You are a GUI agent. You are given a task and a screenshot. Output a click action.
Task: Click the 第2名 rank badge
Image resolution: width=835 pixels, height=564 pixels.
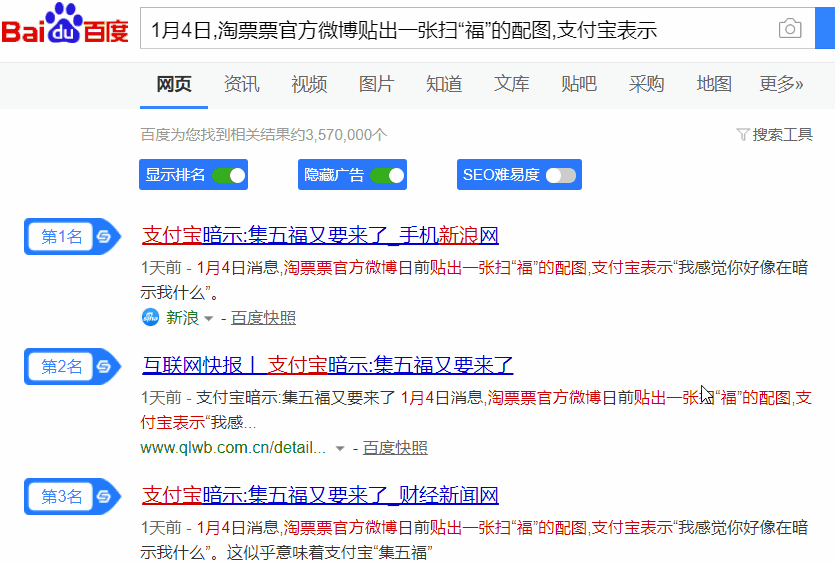point(72,366)
